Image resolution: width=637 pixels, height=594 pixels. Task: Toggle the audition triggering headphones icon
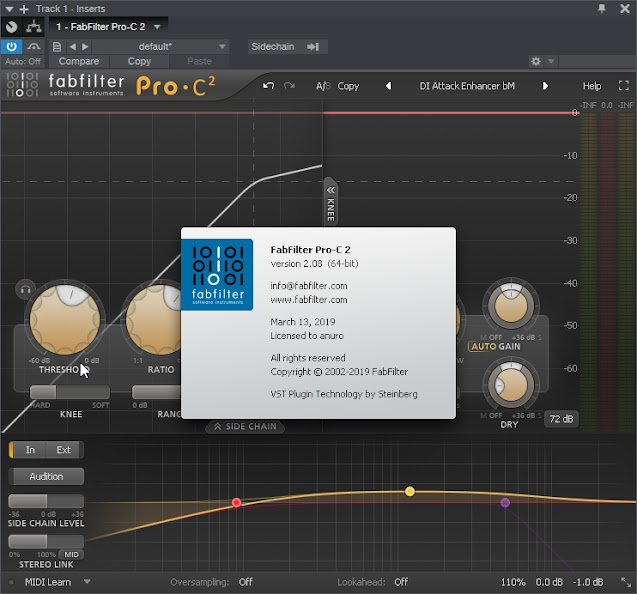[x=25, y=290]
